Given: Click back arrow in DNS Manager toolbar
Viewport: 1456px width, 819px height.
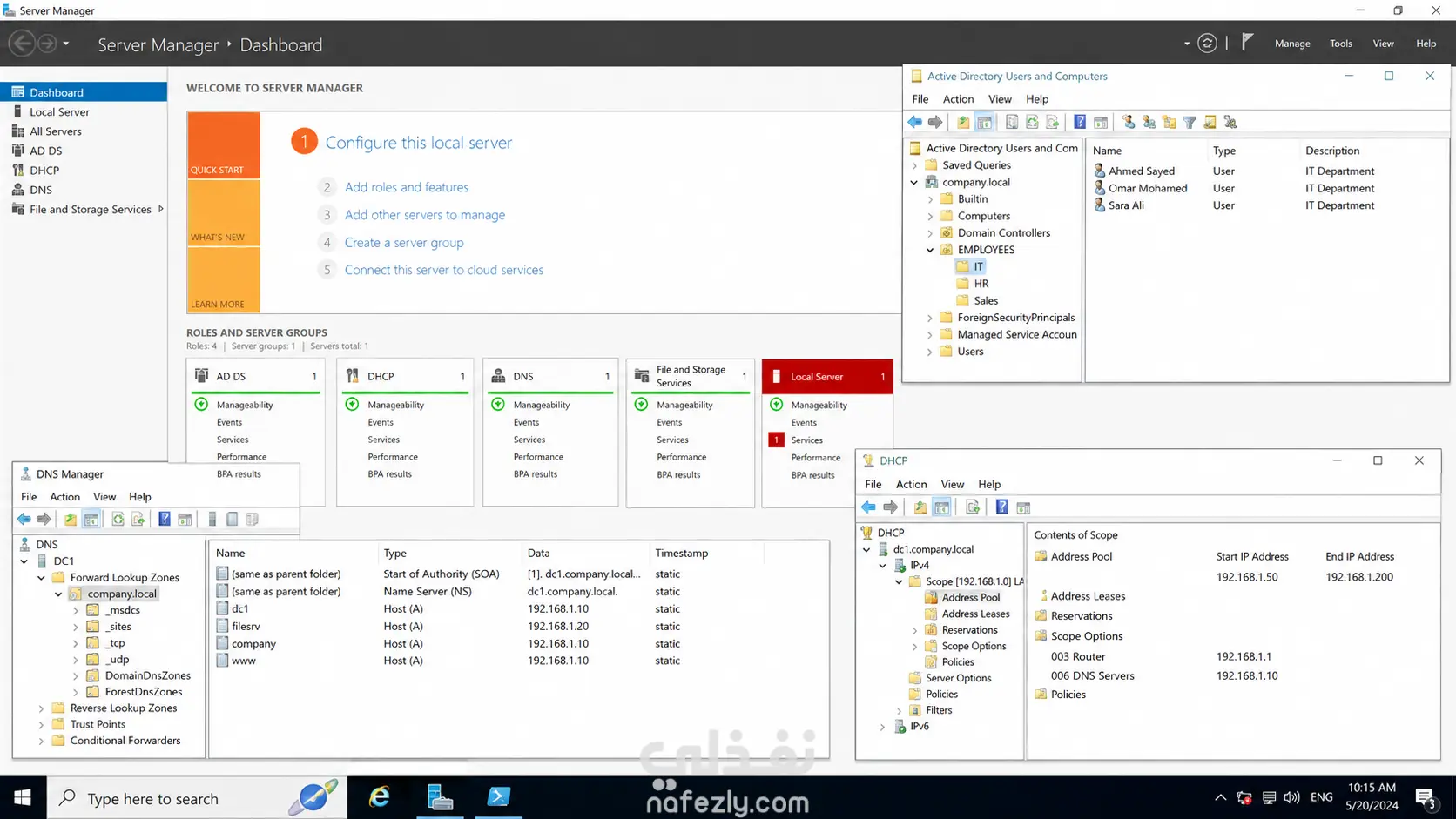Looking at the screenshot, I should point(24,520).
